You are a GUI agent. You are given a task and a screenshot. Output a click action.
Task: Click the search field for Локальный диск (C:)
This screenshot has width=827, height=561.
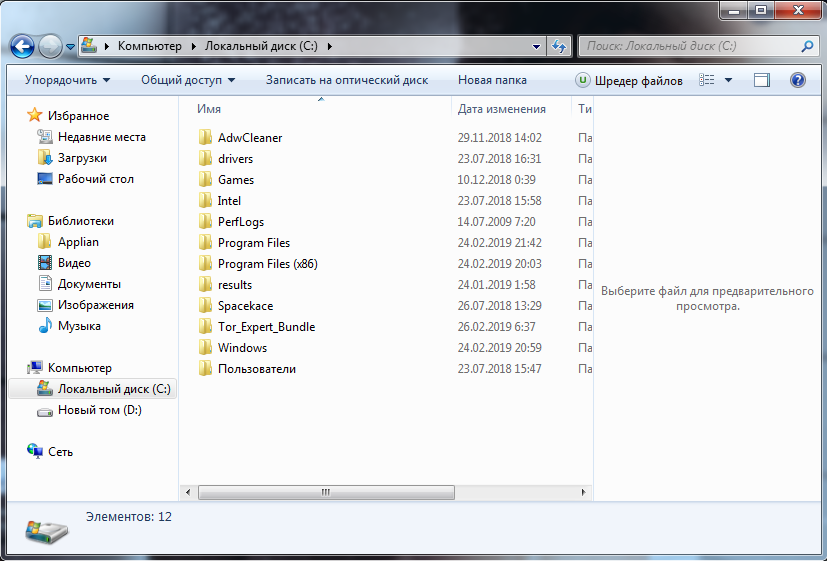pyautogui.click(x=690, y=46)
